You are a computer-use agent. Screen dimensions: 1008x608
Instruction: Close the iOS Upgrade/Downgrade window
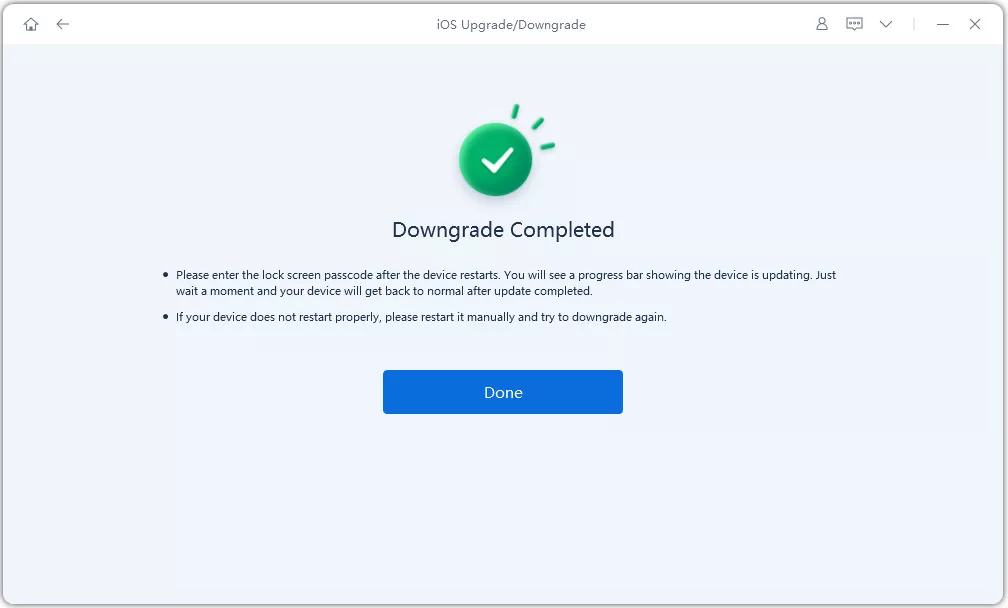click(x=975, y=24)
